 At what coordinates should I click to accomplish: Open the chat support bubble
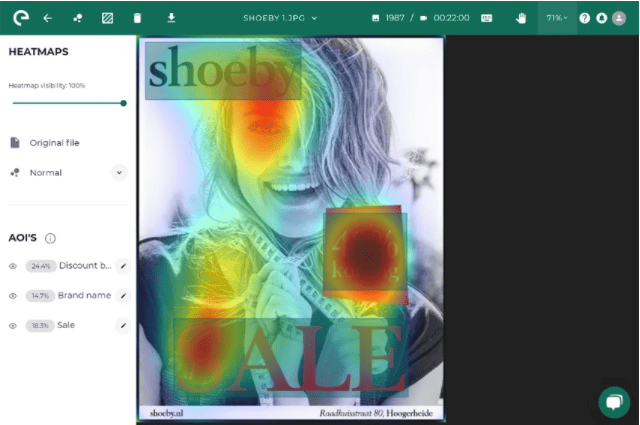click(613, 401)
